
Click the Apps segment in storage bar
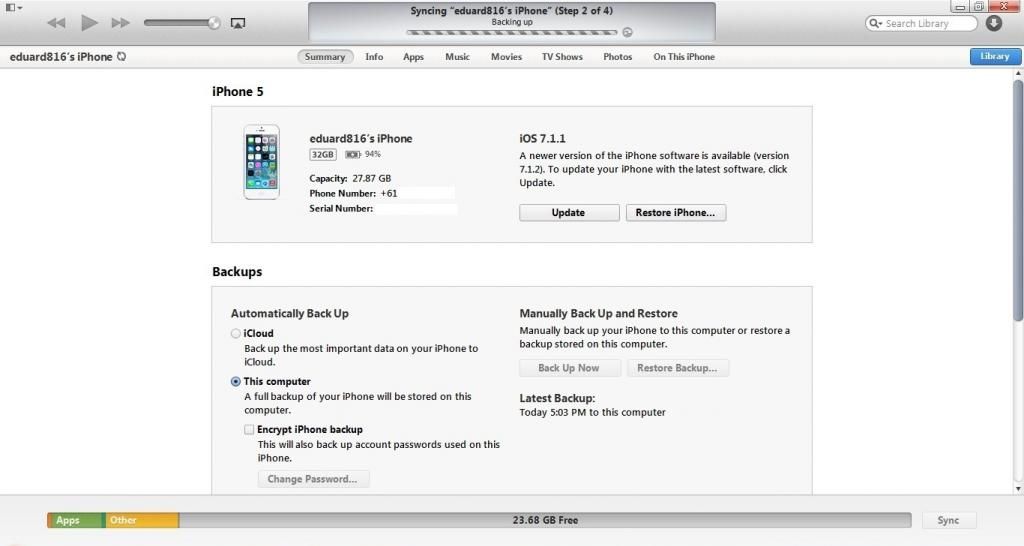76,520
